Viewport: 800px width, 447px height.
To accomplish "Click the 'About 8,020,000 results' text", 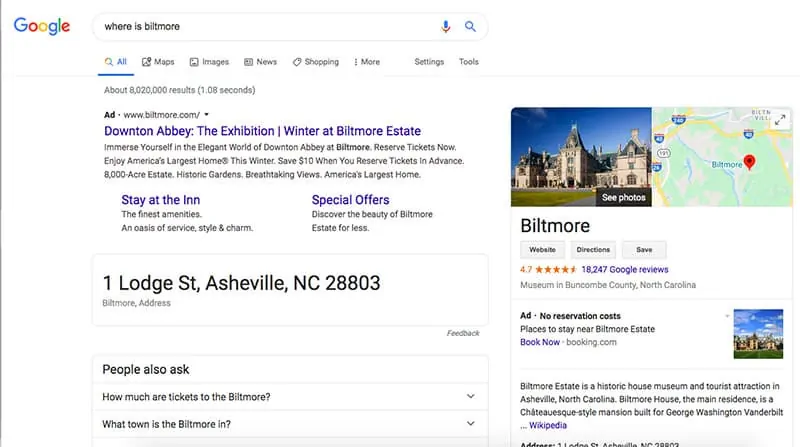I will tap(180, 90).
